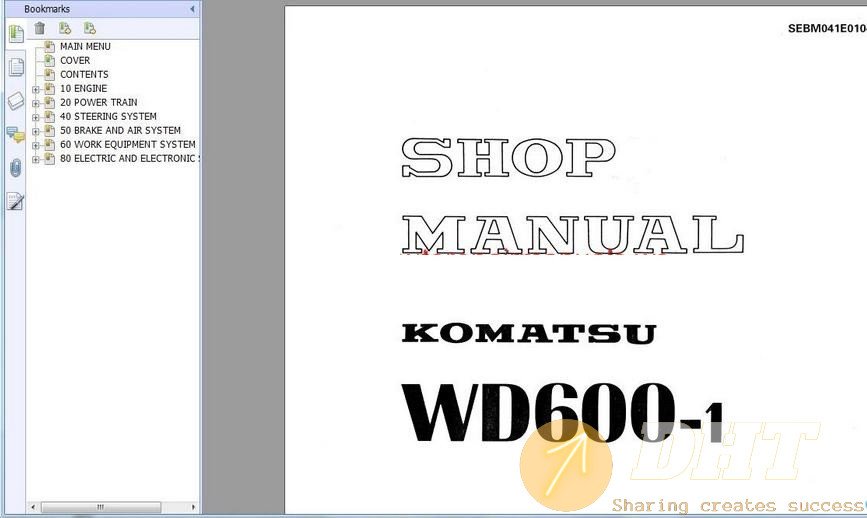Open the Pages thumbnails panel icon
This screenshot has height=518, width=867.
click(16, 67)
